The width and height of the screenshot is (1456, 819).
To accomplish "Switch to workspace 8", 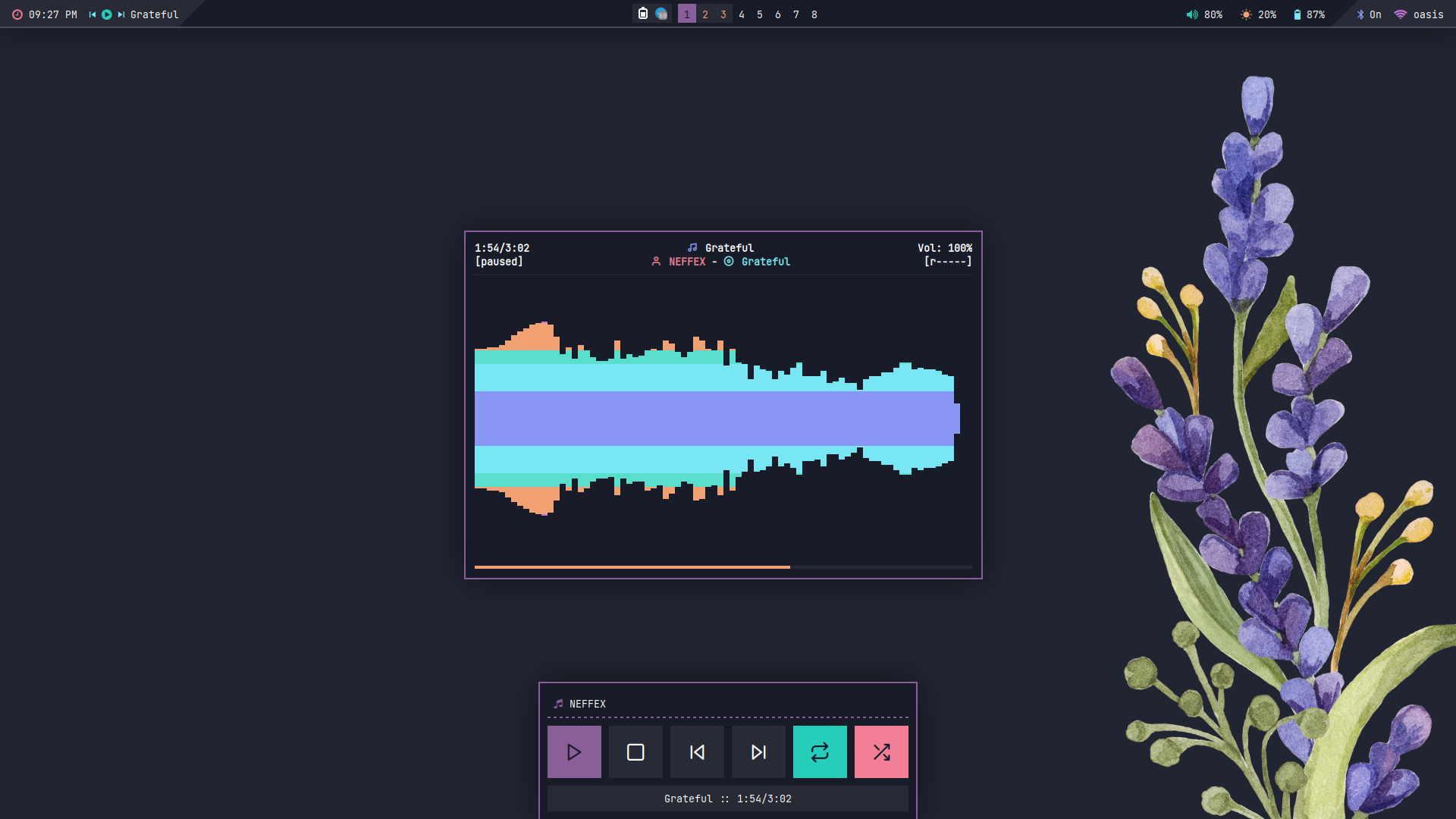I will 814,14.
